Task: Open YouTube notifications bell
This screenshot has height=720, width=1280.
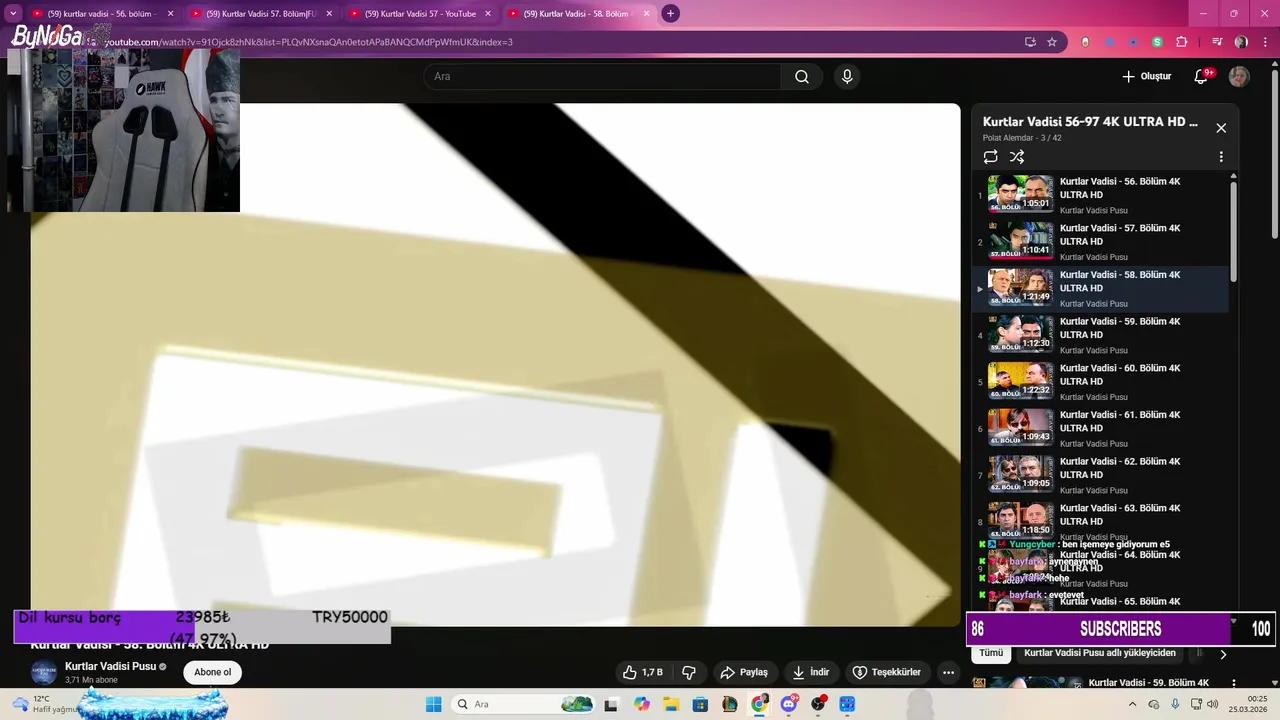Action: (1202, 77)
